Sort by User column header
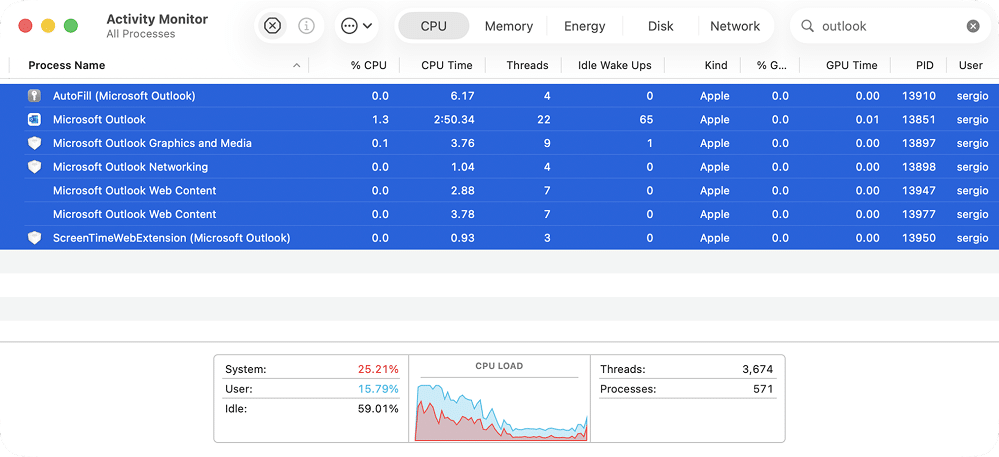Screen dimensions: 999x457 pos(970,65)
